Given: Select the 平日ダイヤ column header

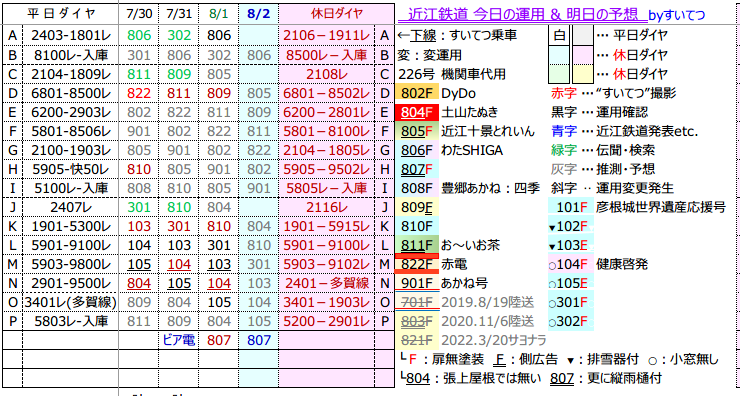Looking at the screenshot, I should [61, 13].
